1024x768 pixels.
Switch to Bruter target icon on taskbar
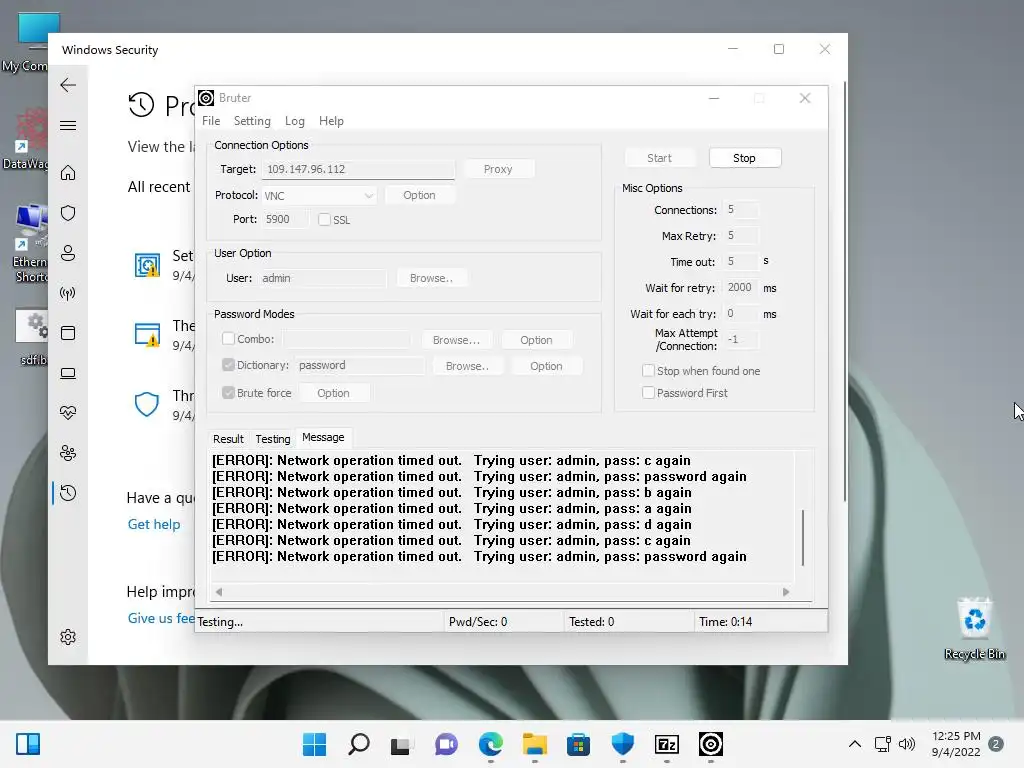click(x=711, y=744)
